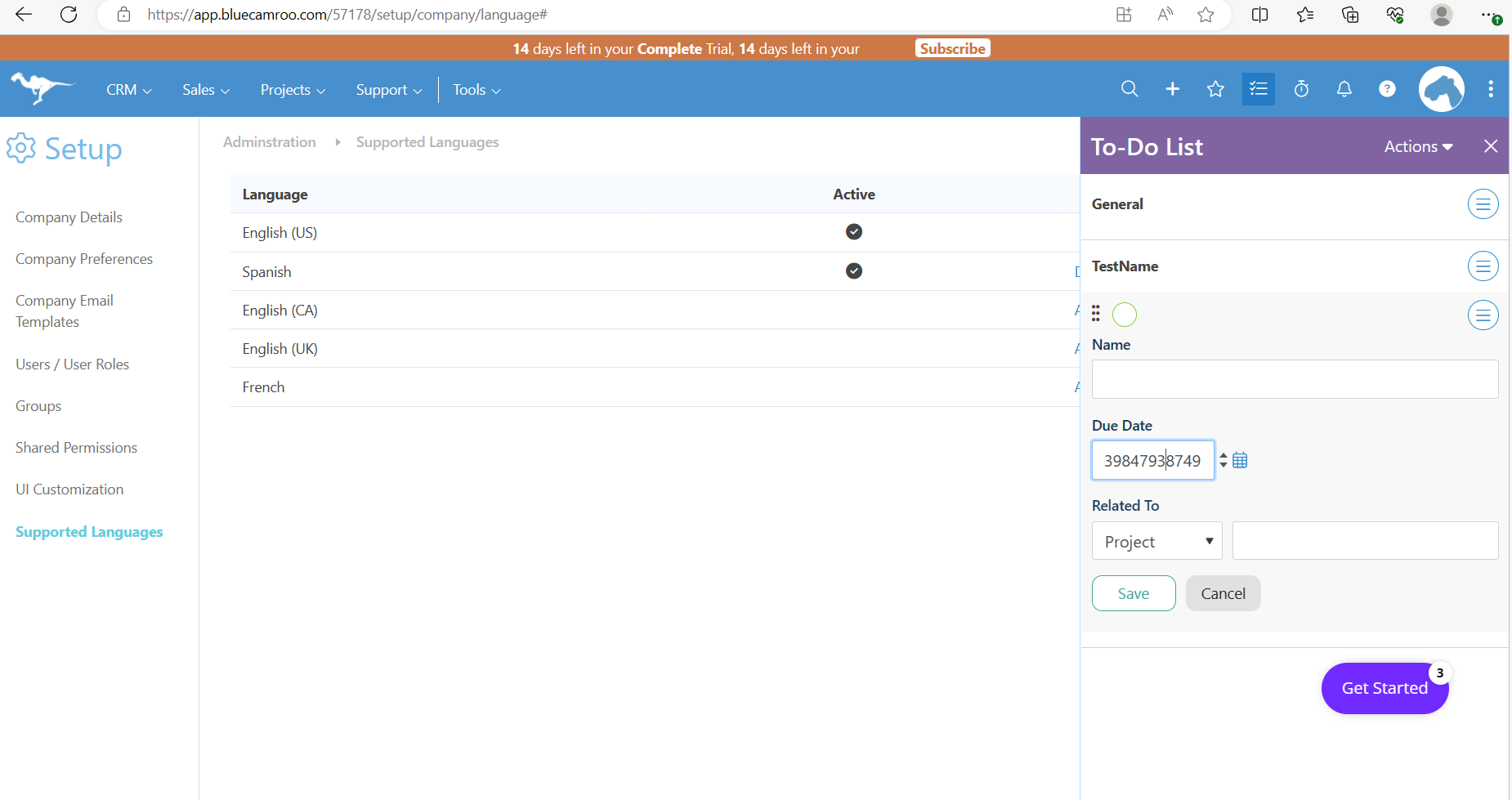Open the Project related-to dropdown
This screenshot has height=800, width=1512.
tap(1157, 541)
